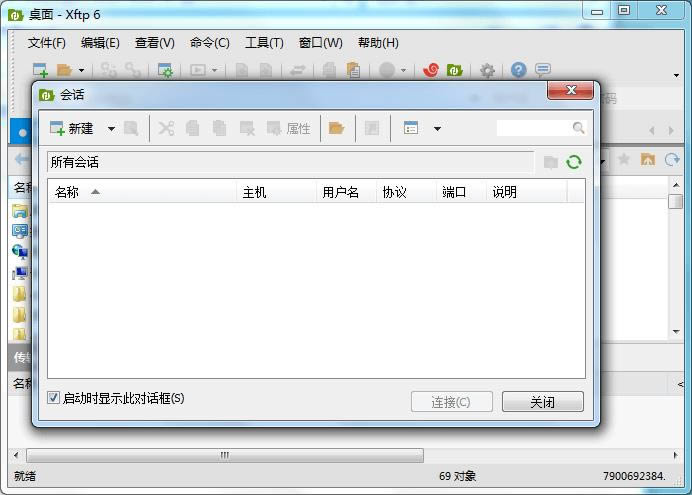The width and height of the screenshot is (692, 495).
Task: Open the 工具(T) menu
Action: 264,43
